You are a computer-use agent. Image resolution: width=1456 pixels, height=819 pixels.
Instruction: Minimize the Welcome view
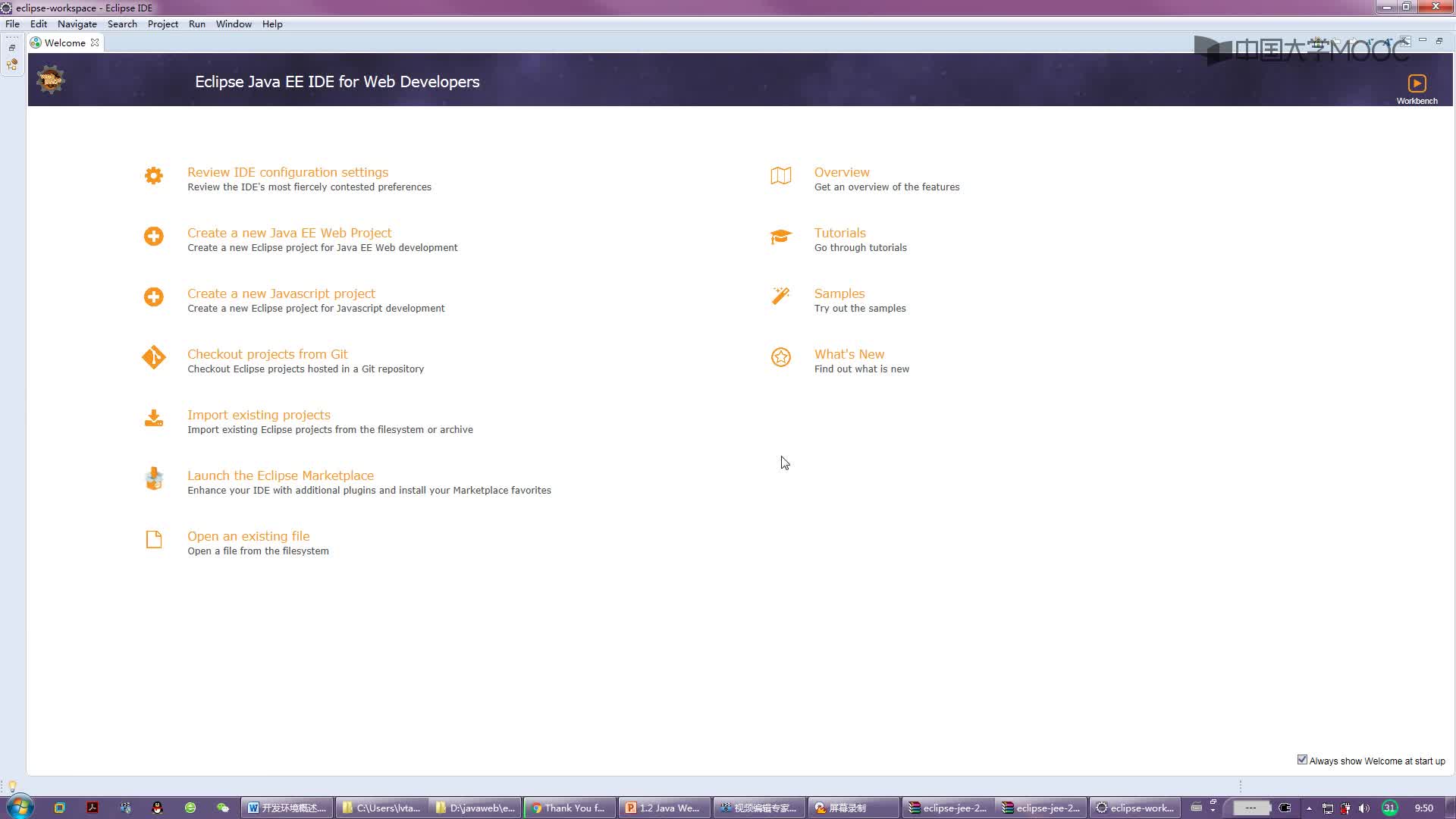pyautogui.click(x=1423, y=40)
